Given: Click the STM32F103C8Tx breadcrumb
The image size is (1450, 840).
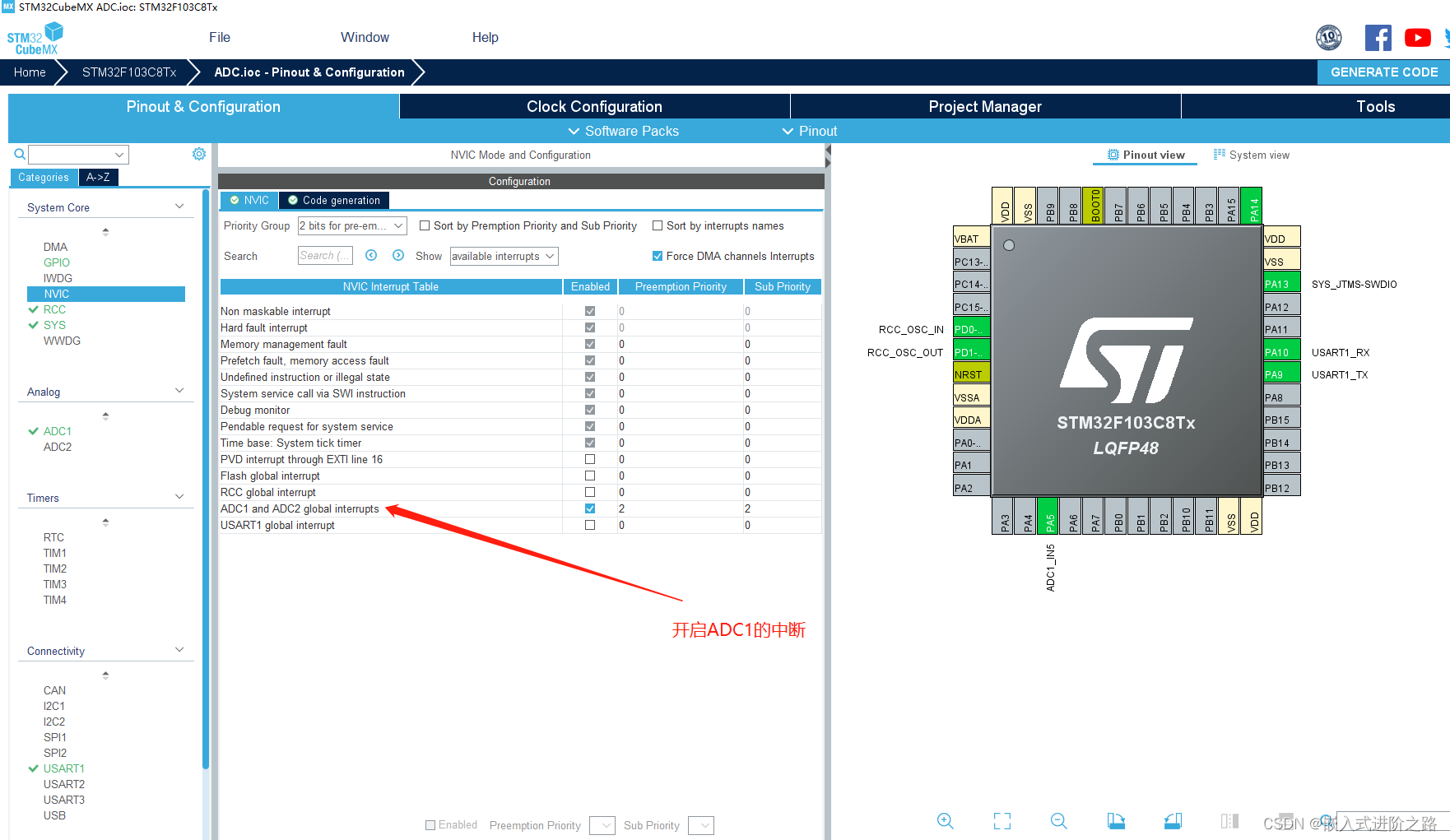Looking at the screenshot, I should point(129,72).
